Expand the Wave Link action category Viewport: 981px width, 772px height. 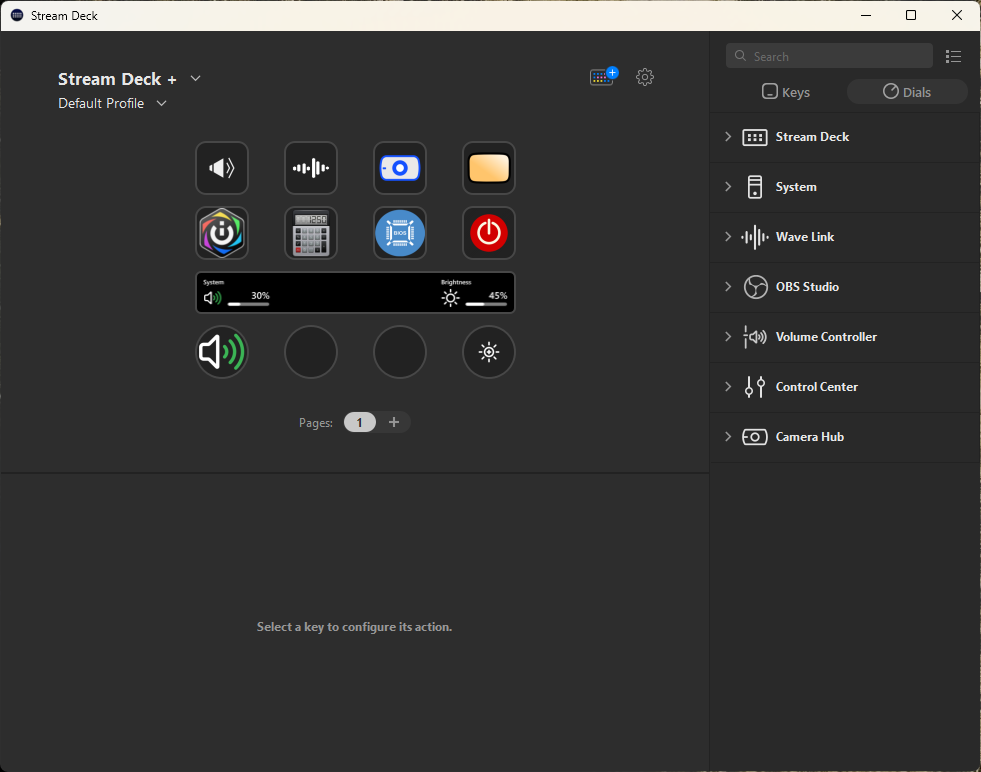pyautogui.click(x=728, y=236)
